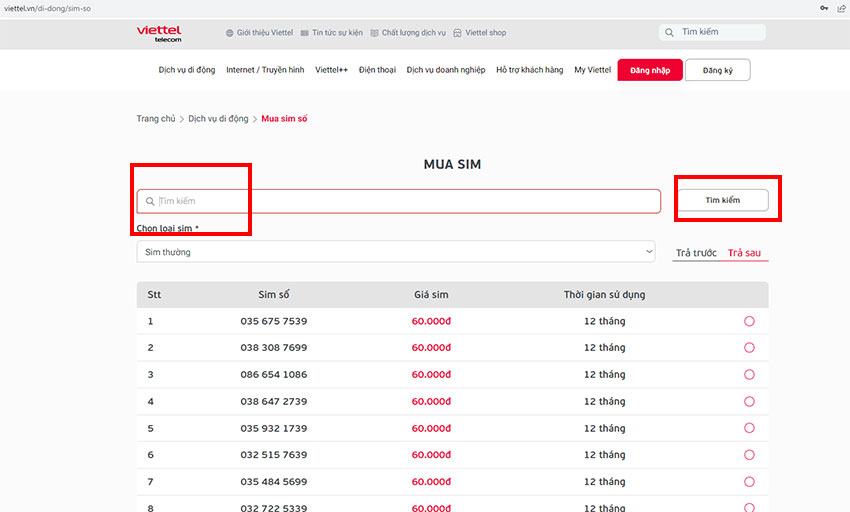
Task: Click the magnifier icon in SIM search box
Action: click(x=150, y=201)
